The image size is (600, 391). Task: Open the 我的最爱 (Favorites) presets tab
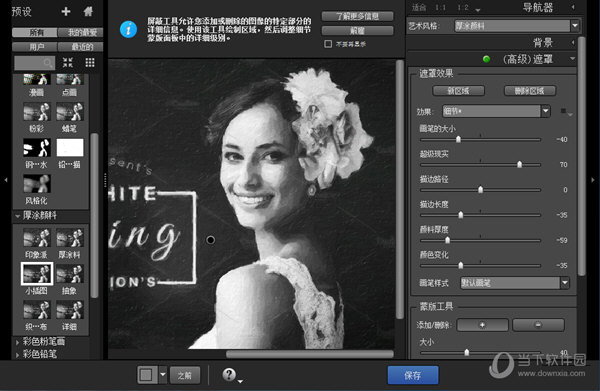81,33
